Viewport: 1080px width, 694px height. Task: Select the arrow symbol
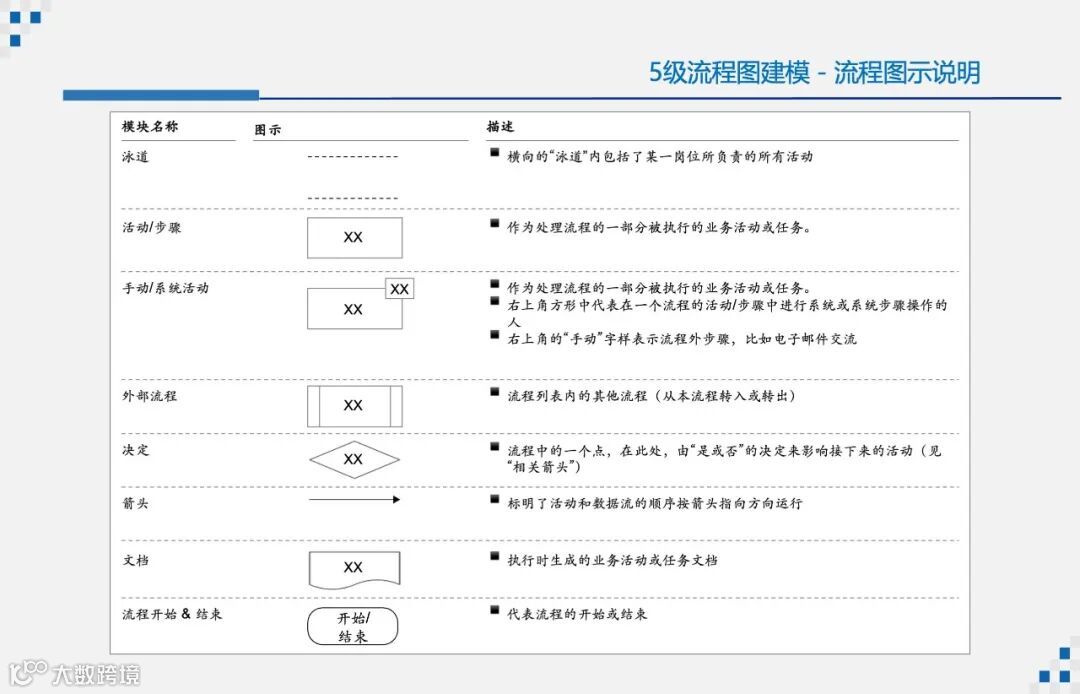354,499
